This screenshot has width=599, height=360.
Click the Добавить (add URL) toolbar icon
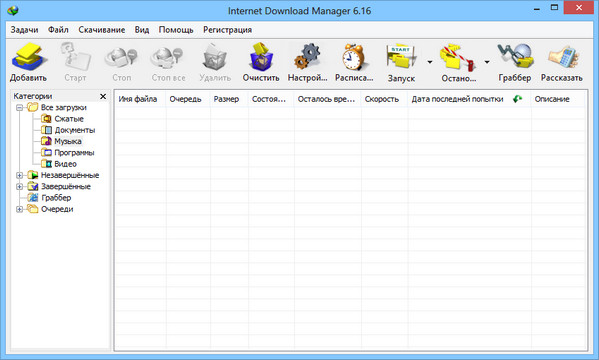coord(29,57)
